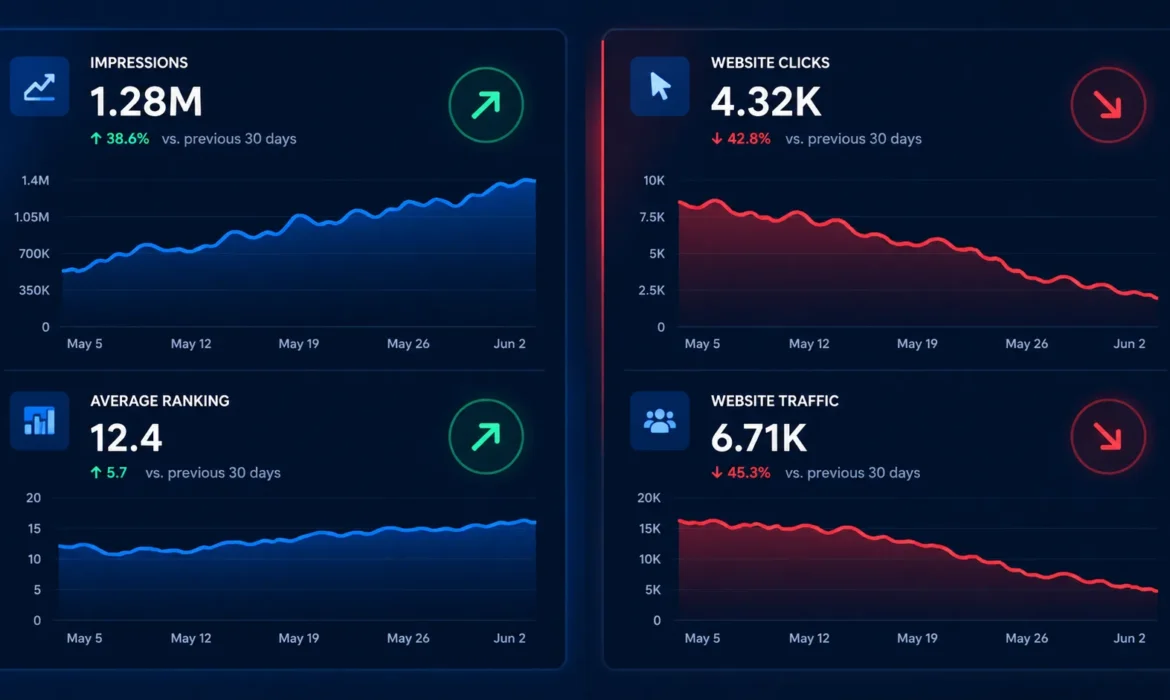Click the red down arrow on Website Traffic card
The image size is (1170, 700).
click(1108, 437)
